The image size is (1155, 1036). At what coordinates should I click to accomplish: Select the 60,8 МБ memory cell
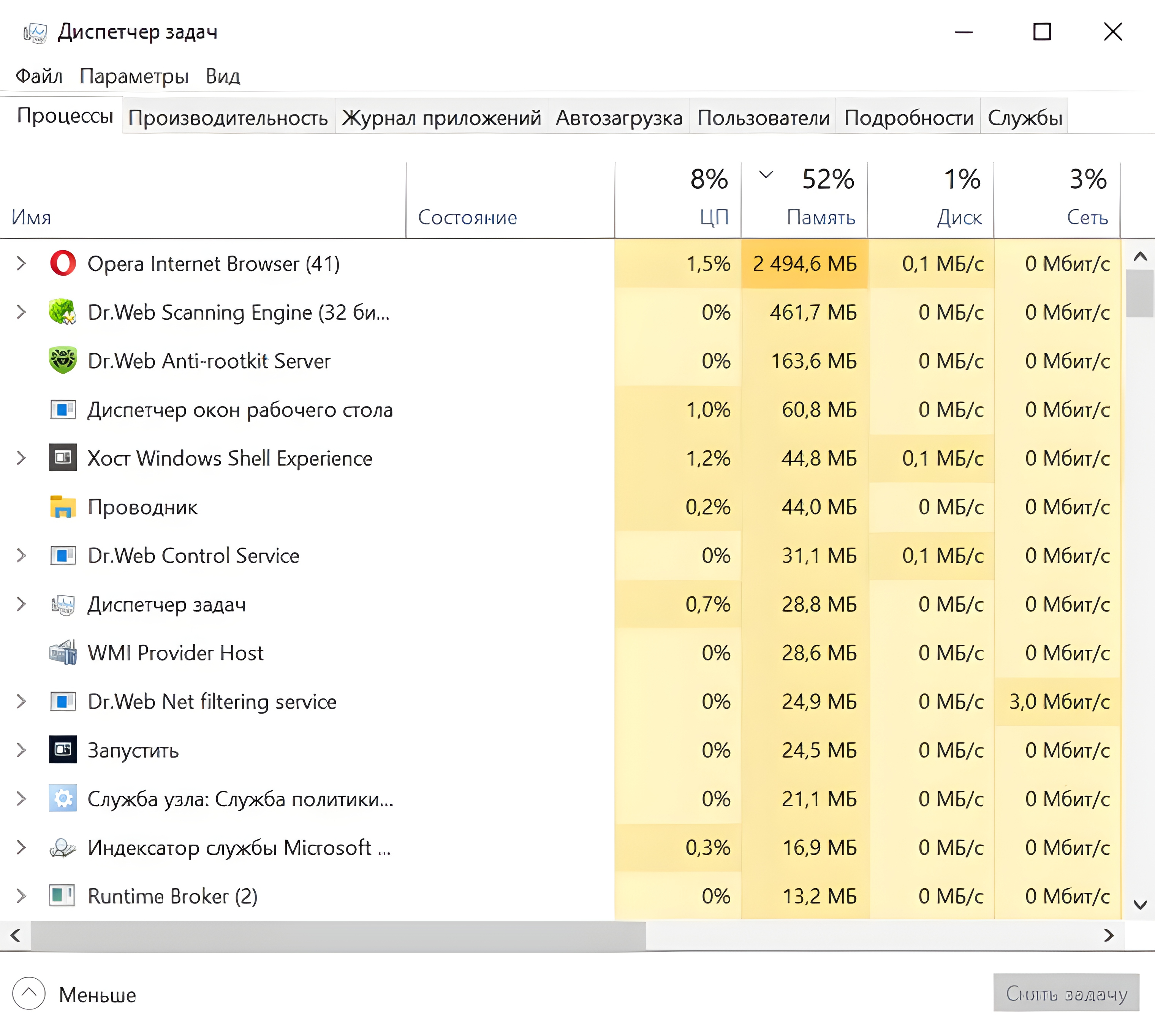tap(805, 409)
